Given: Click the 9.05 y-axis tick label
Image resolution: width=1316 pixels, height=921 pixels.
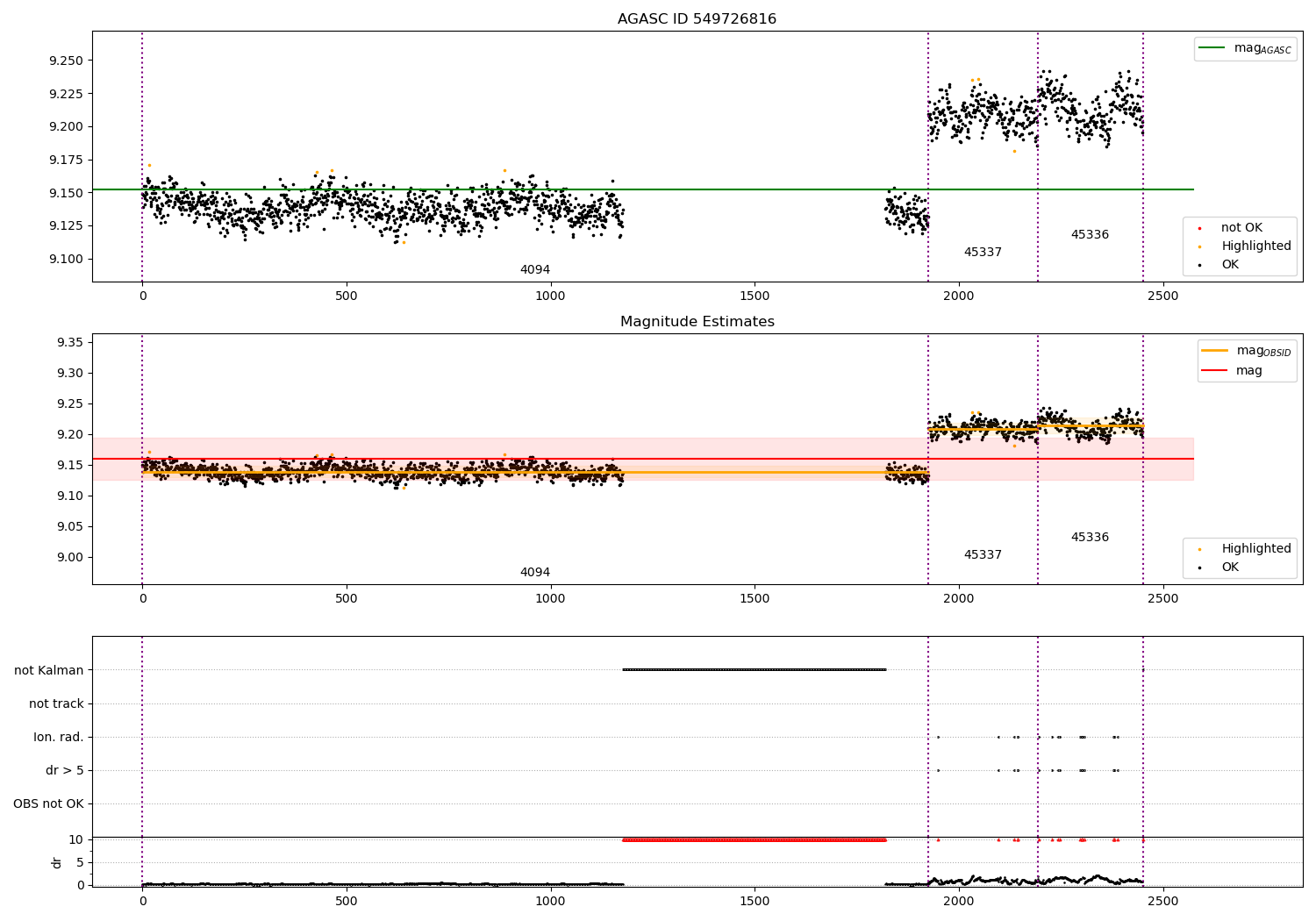Looking at the screenshot, I should (69, 526).
